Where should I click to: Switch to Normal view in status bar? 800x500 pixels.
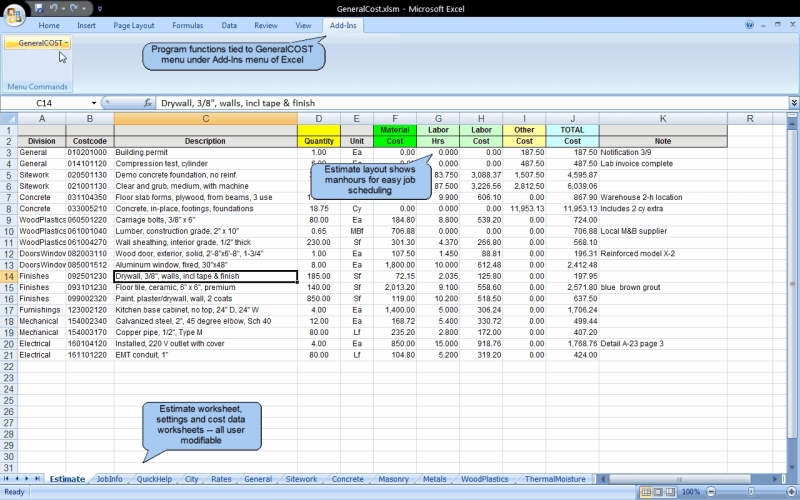(646, 493)
